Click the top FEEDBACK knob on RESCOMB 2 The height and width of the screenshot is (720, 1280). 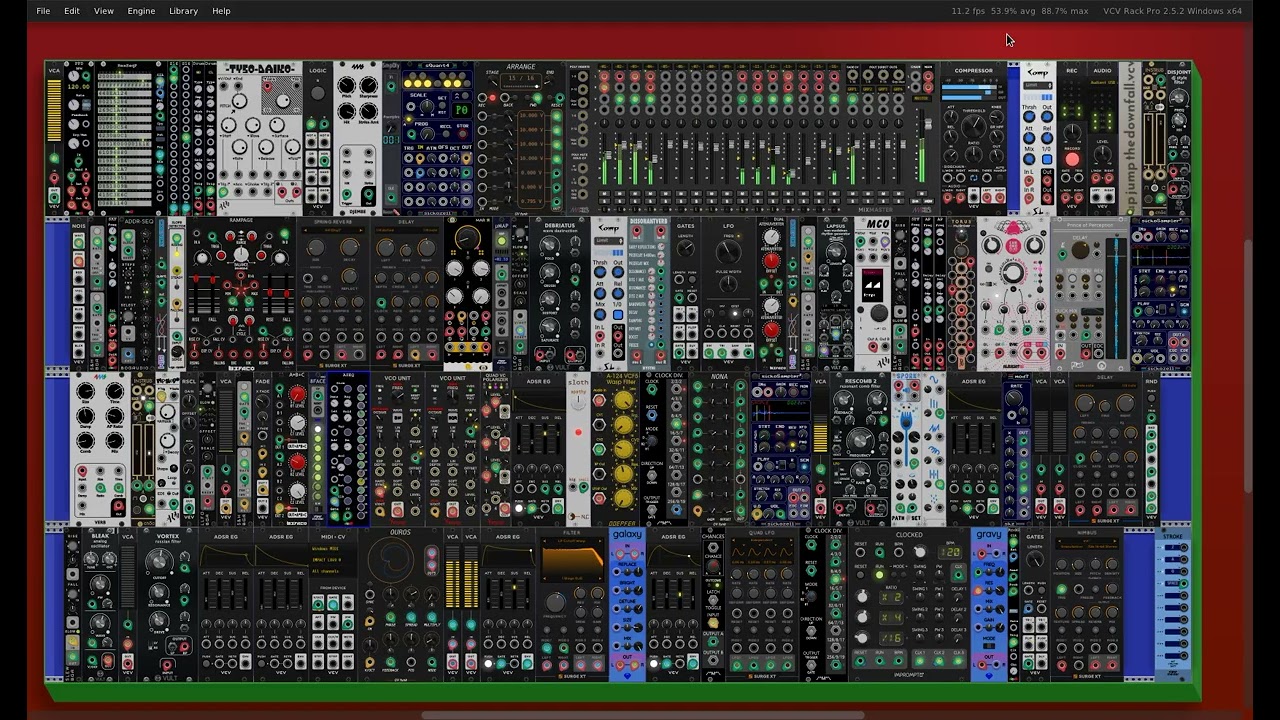tap(843, 400)
